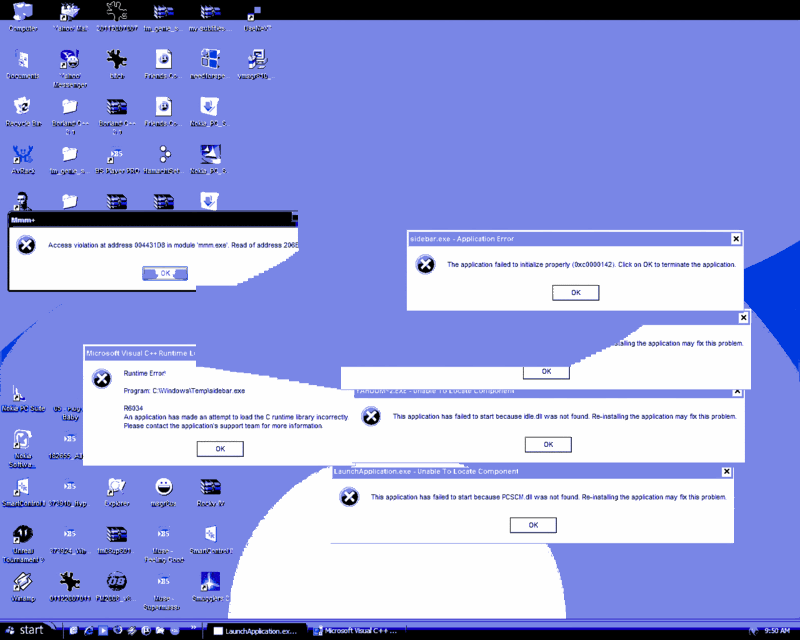Click OK in sidebar.exe Application Error dialog
Image resolution: width=800 pixels, height=640 pixels.
pyautogui.click(x=575, y=292)
